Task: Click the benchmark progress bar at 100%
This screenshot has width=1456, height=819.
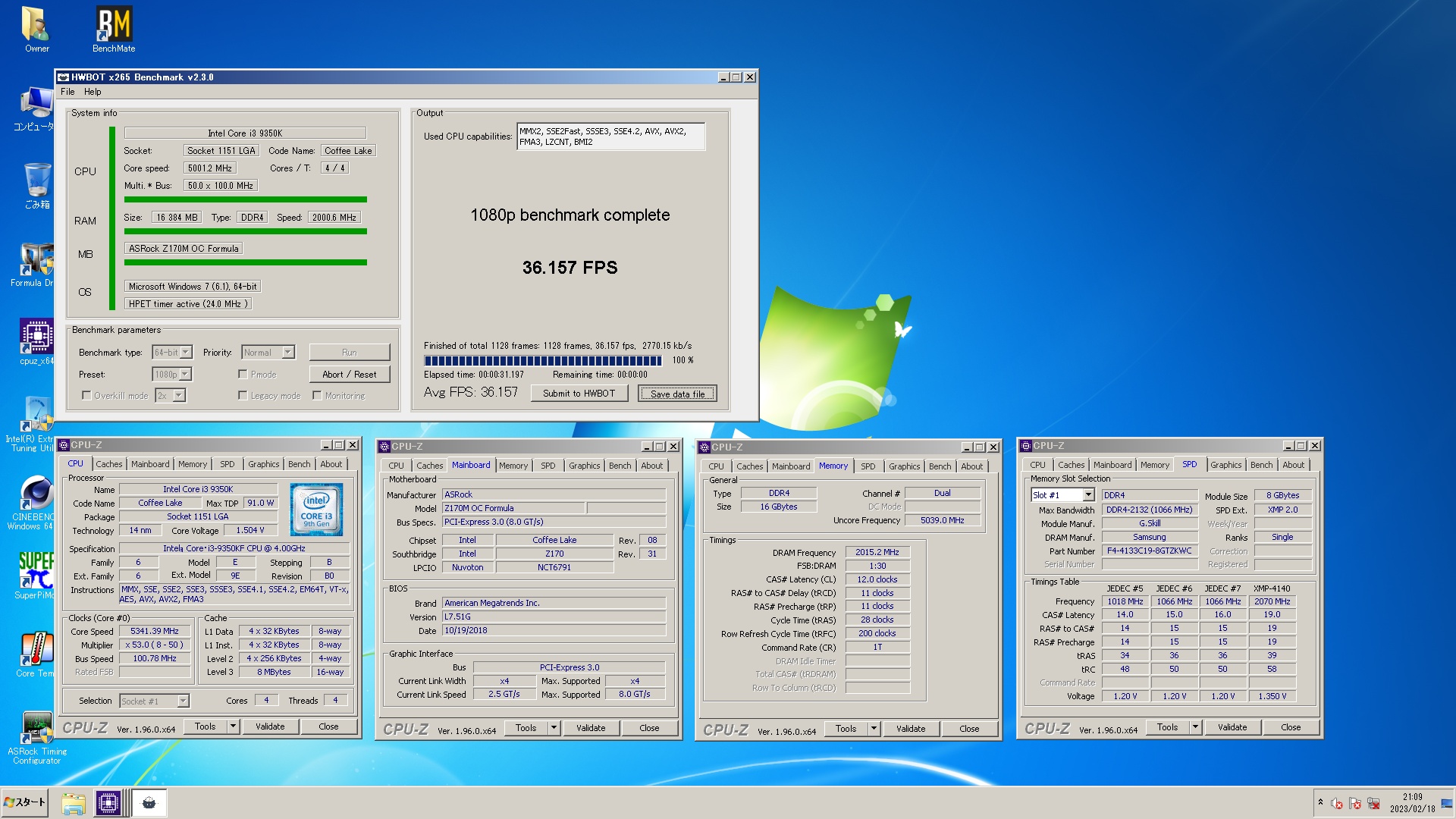Action: tap(543, 361)
